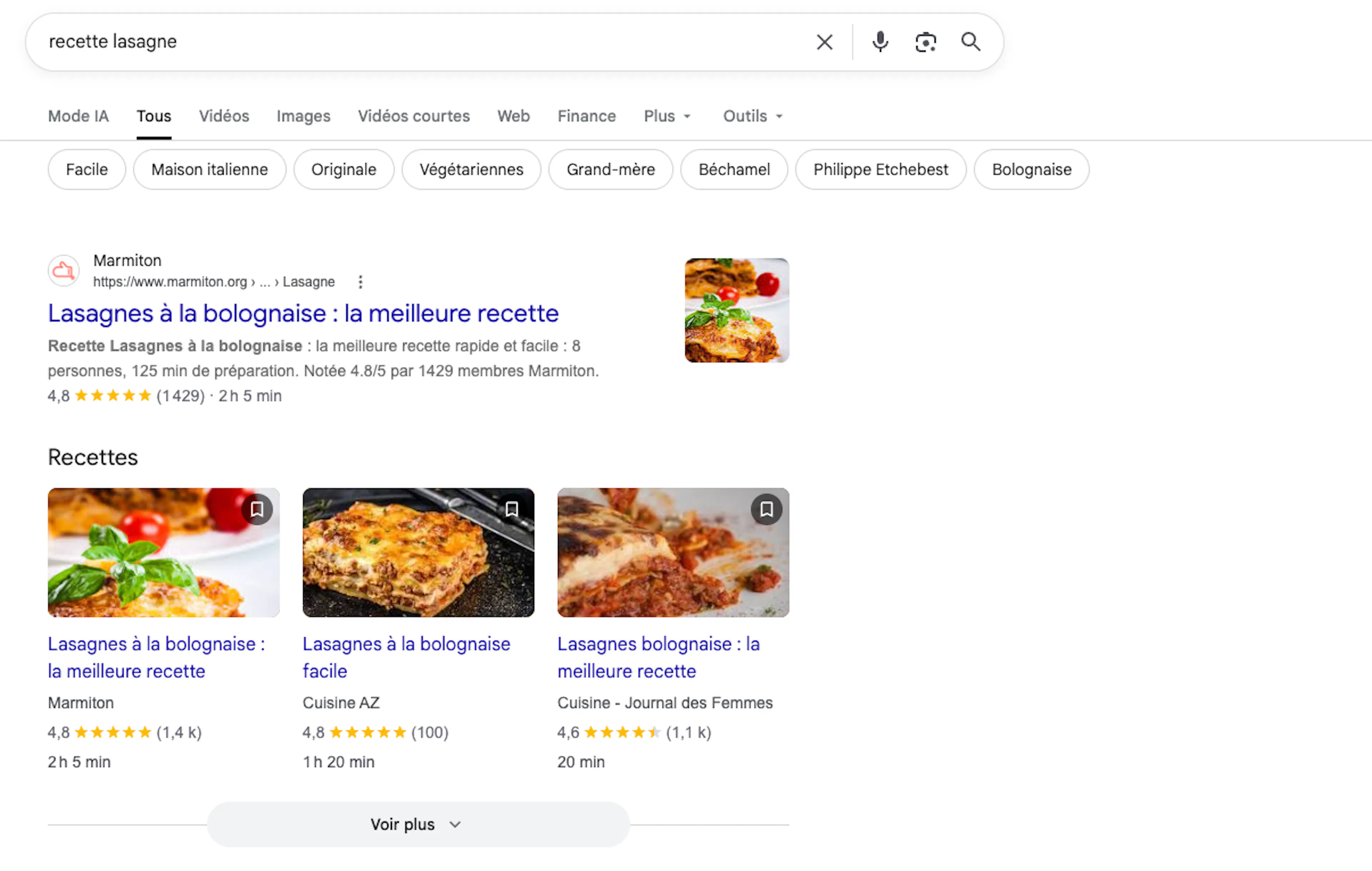
Task: Click the '1 h 20 min' cooking time
Action: (x=338, y=762)
